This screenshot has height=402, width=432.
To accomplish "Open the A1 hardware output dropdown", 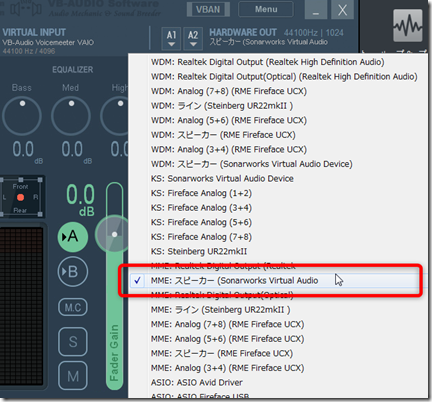I will [171, 39].
